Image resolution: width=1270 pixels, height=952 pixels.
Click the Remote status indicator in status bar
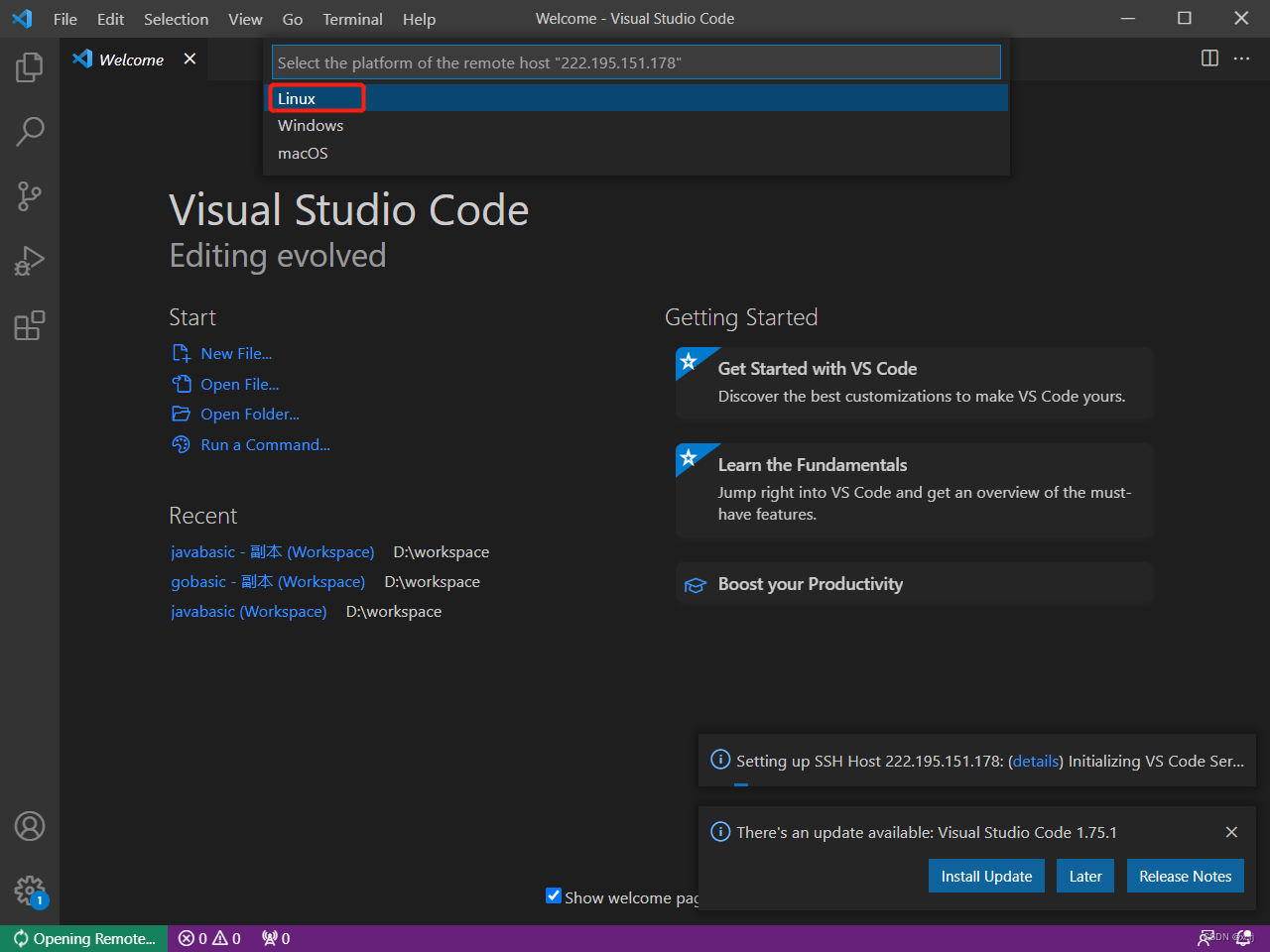(x=83, y=937)
